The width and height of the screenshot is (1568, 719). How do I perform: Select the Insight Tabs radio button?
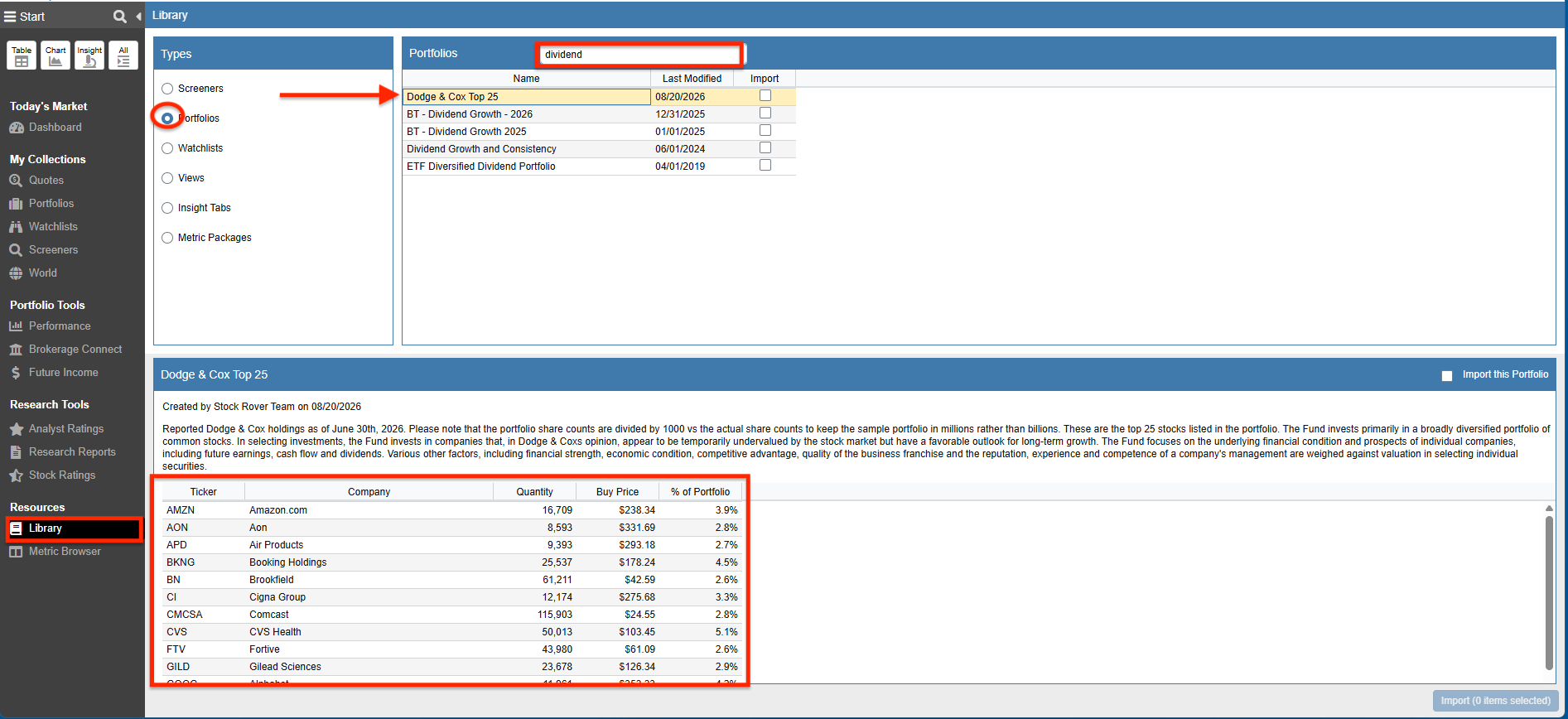(x=167, y=208)
